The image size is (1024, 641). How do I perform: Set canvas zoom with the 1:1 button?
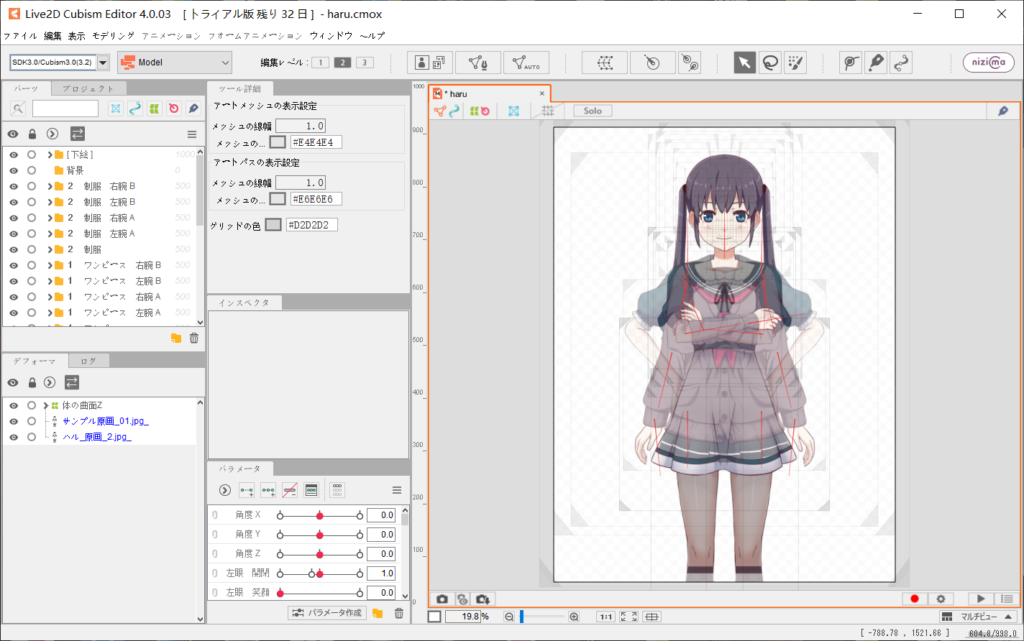tap(605, 617)
